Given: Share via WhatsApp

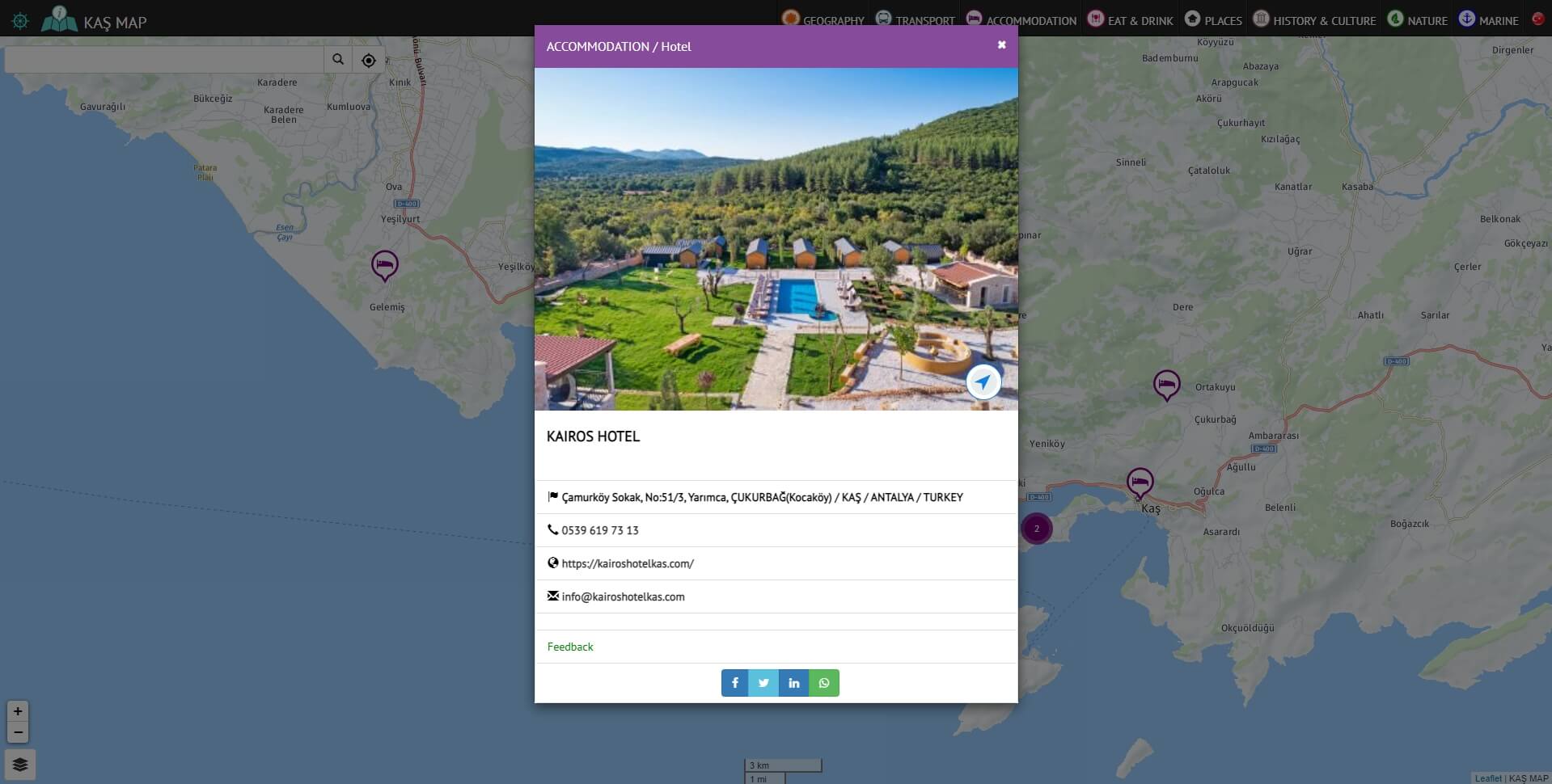Looking at the screenshot, I should (x=824, y=683).
